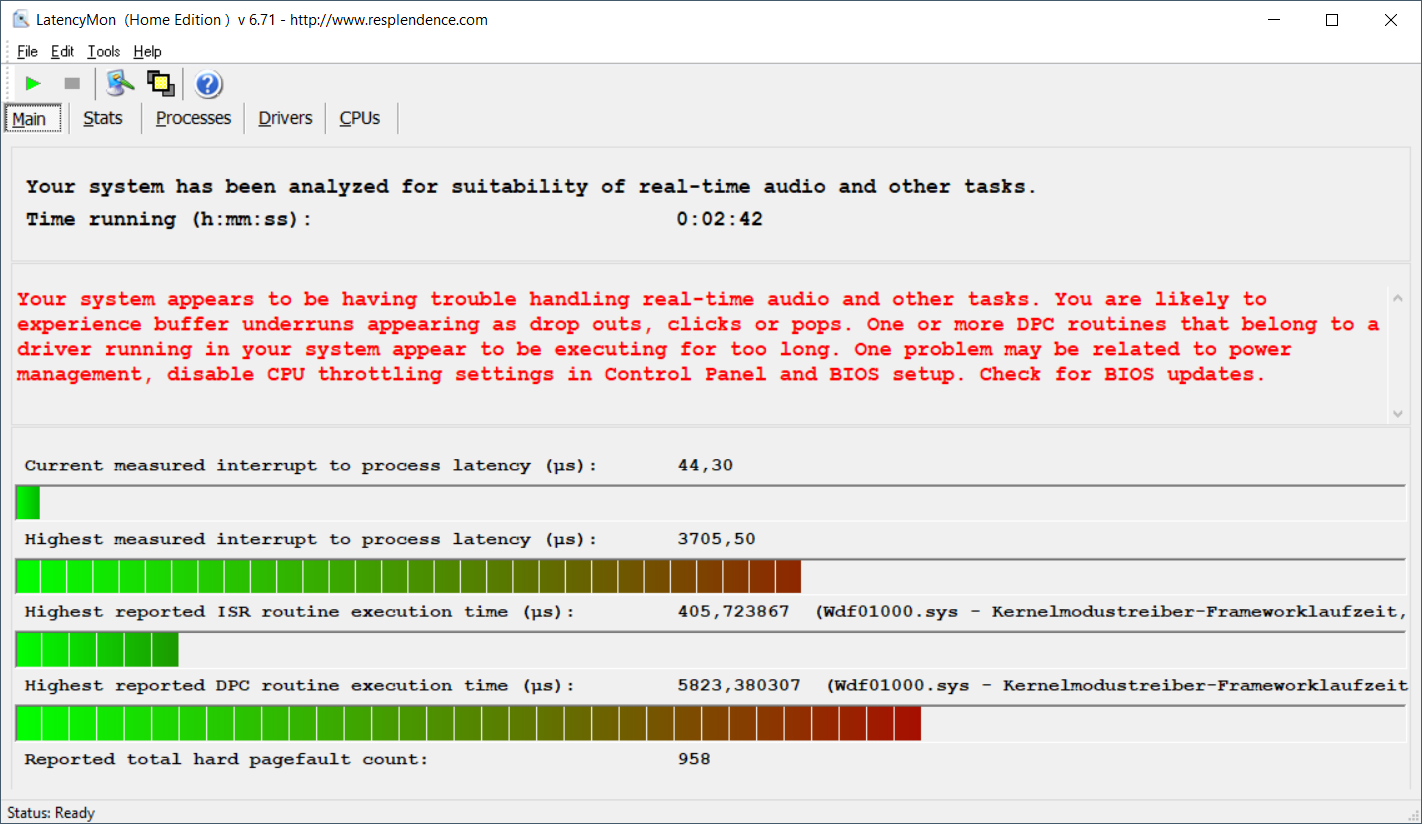Click the DPC time value 5823,380307
Image resolution: width=1422 pixels, height=824 pixels.
click(x=739, y=686)
